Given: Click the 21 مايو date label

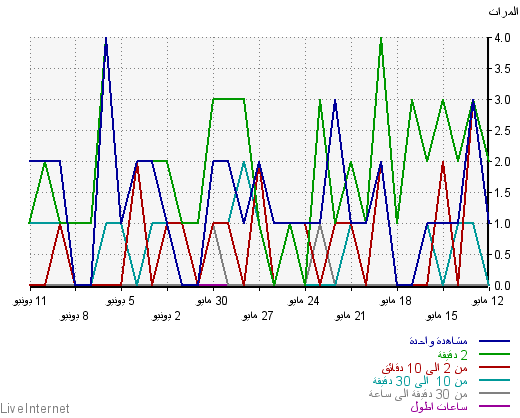Looking at the screenshot, I should coord(350,316).
